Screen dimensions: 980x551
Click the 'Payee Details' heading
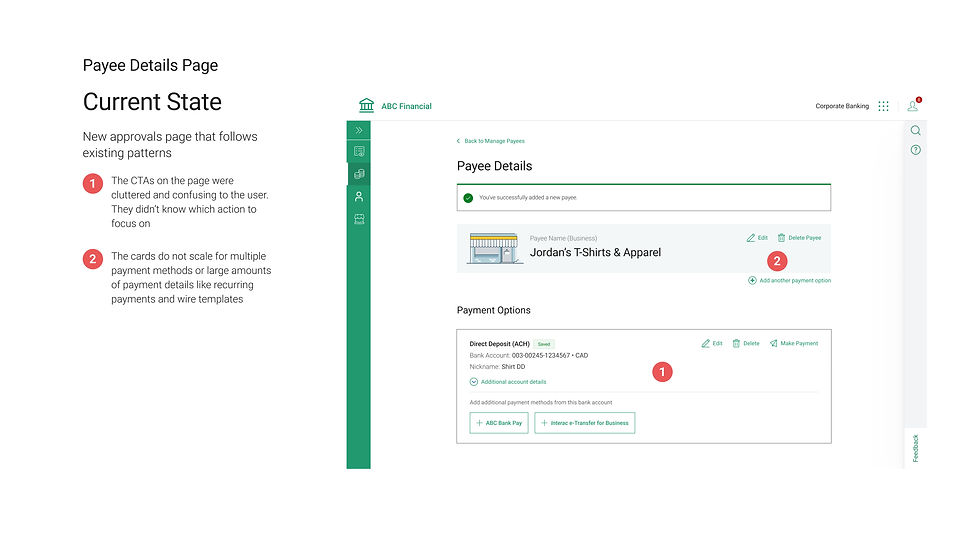(x=494, y=166)
